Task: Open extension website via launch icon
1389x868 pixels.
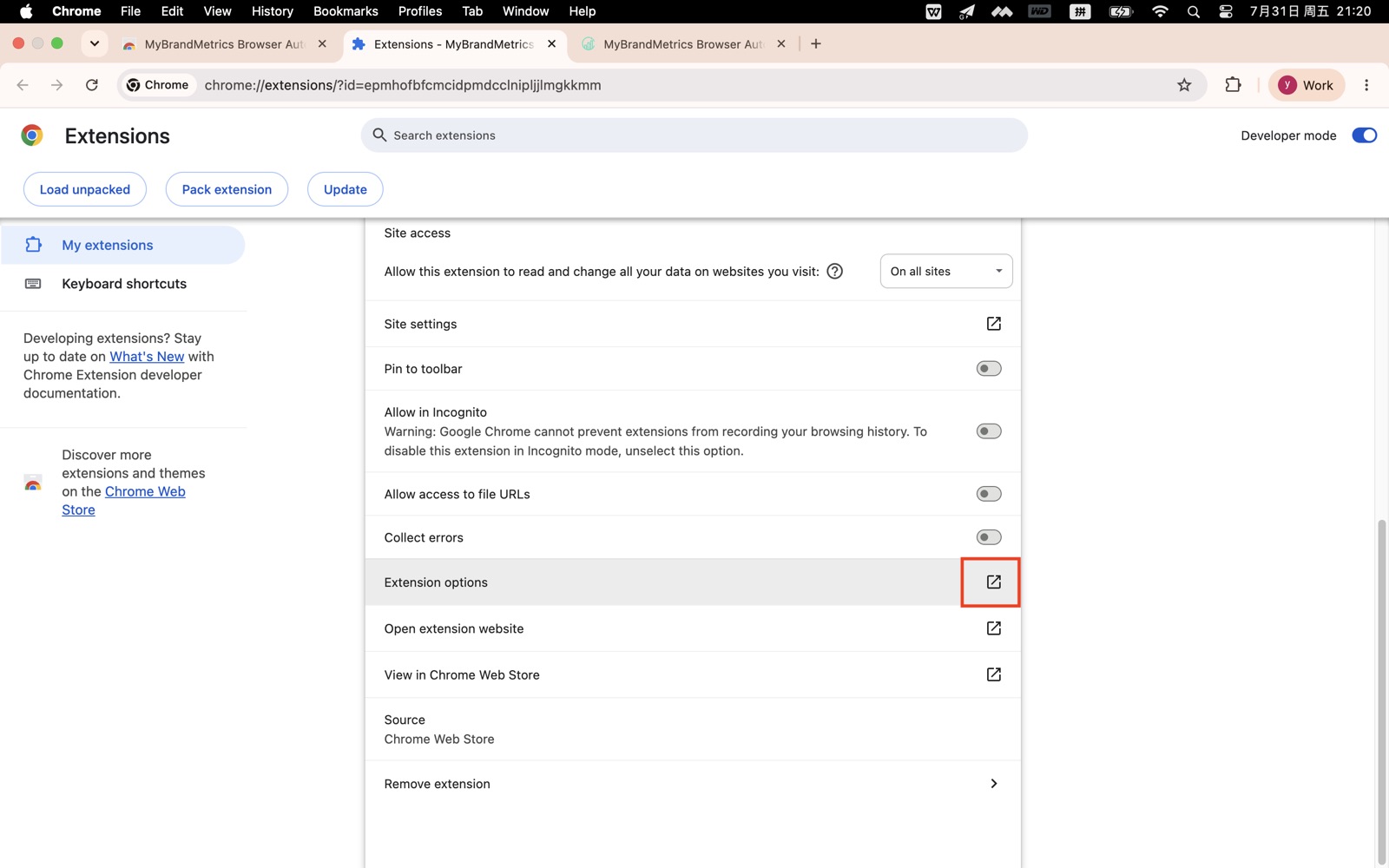Action: pyautogui.click(x=993, y=628)
